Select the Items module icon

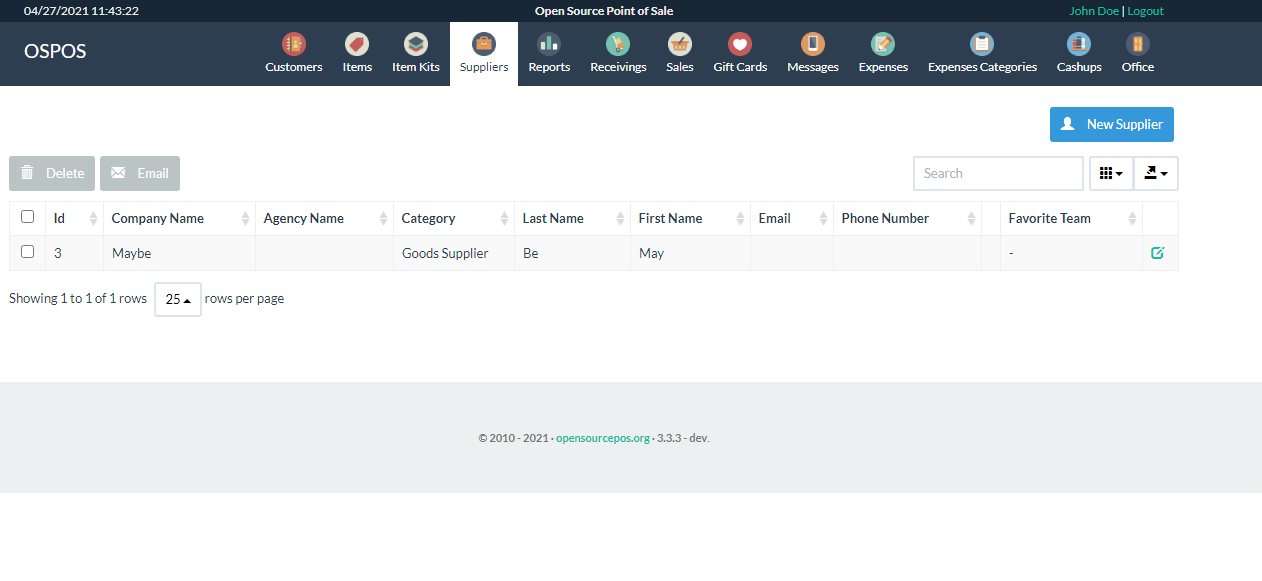pos(356,45)
